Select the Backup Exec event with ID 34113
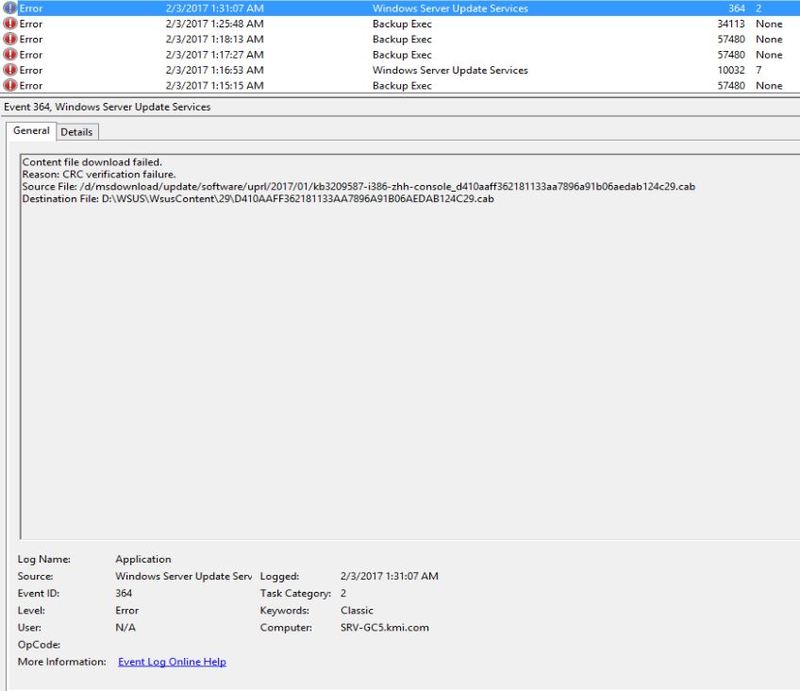This screenshot has height=691, width=800. [300, 24]
